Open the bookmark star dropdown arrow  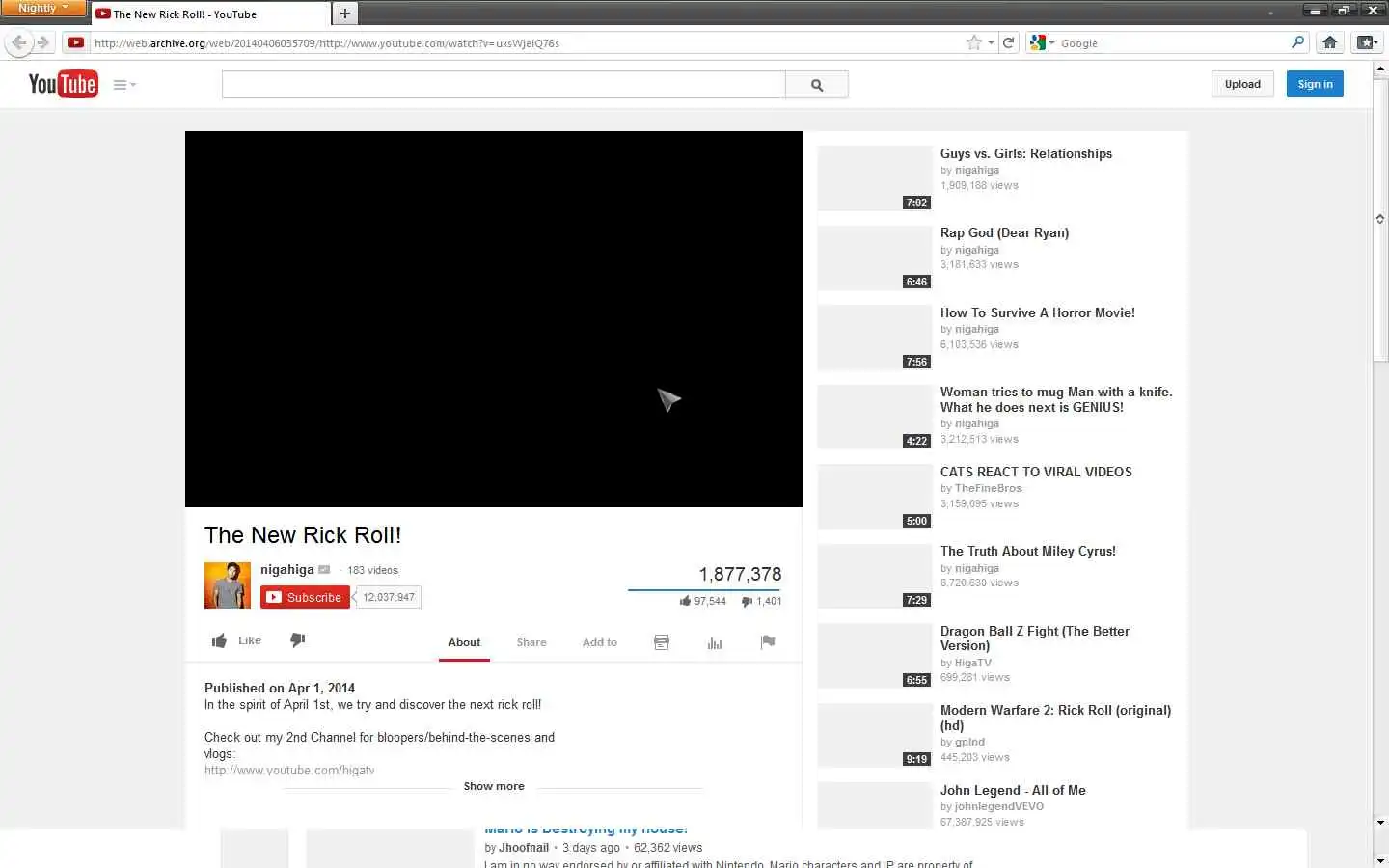pos(991,43)
